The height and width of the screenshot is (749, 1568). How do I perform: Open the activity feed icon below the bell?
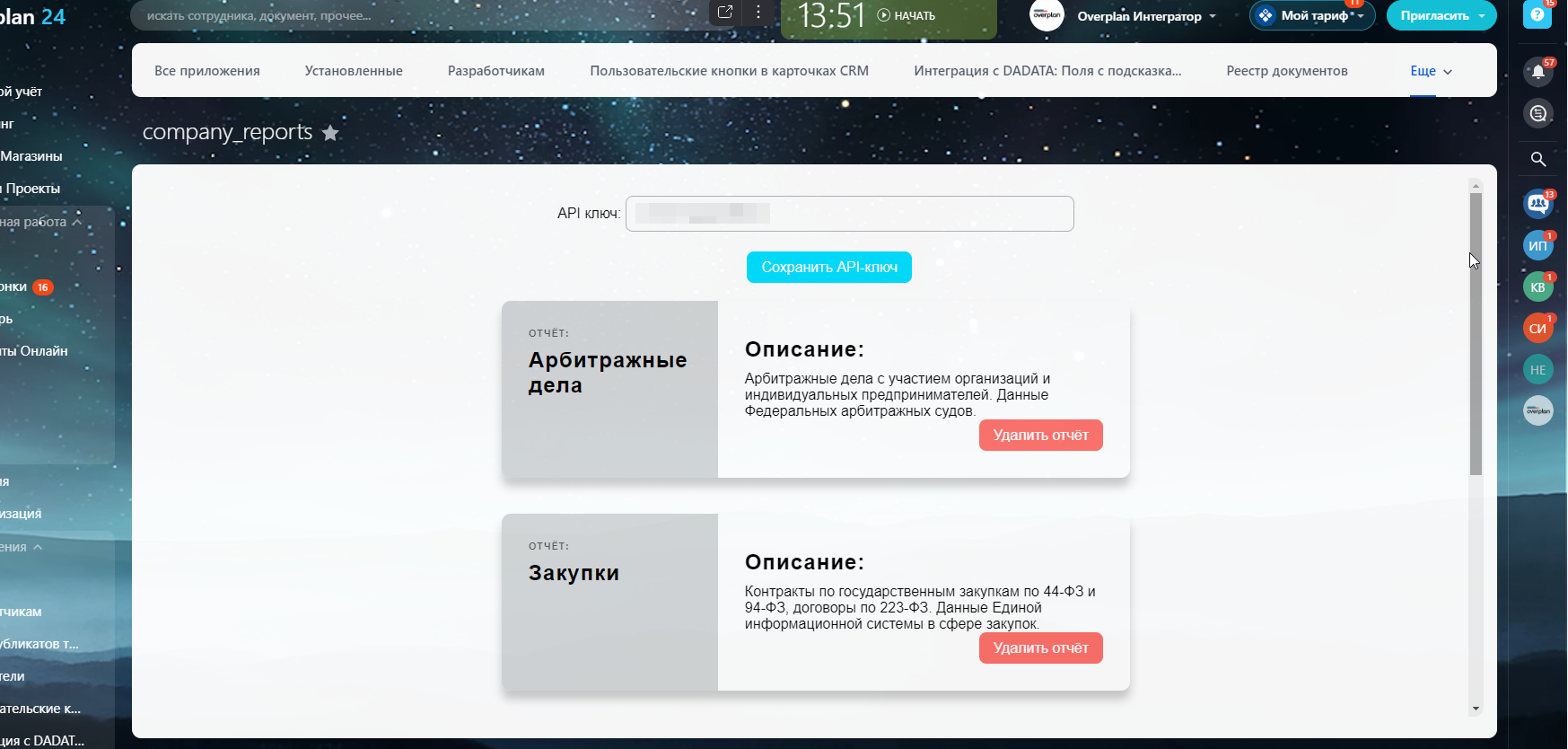point(1537,113)
